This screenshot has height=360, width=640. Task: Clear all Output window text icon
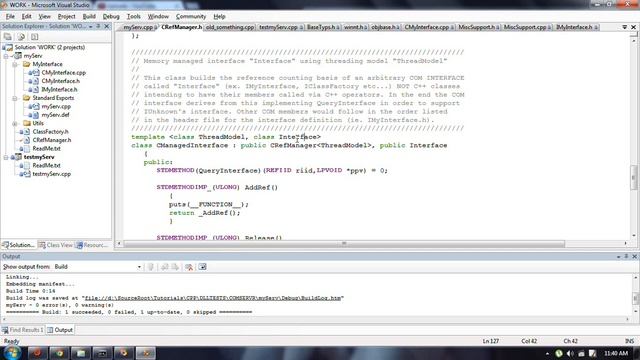[189, 267]
